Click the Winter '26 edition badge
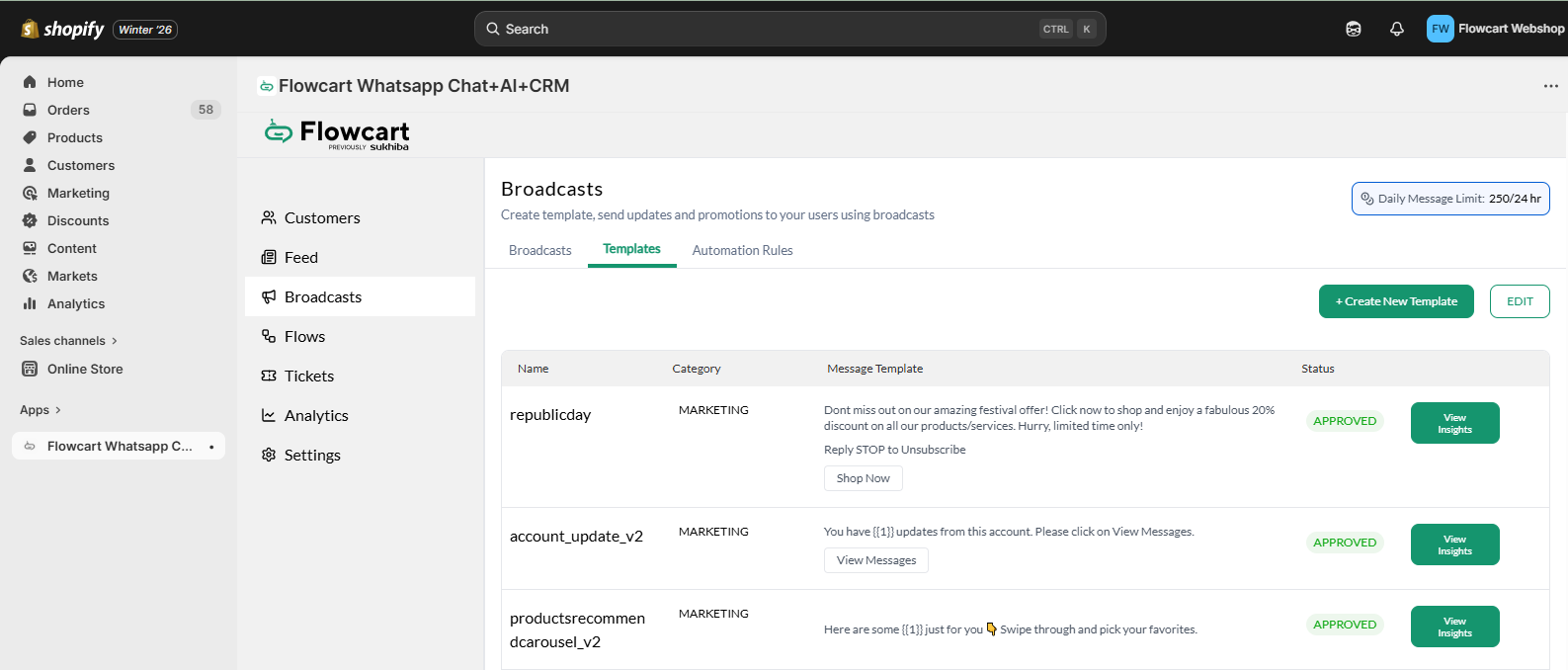1568x670 pixels. pyautogui.click(x=145, y=30)
